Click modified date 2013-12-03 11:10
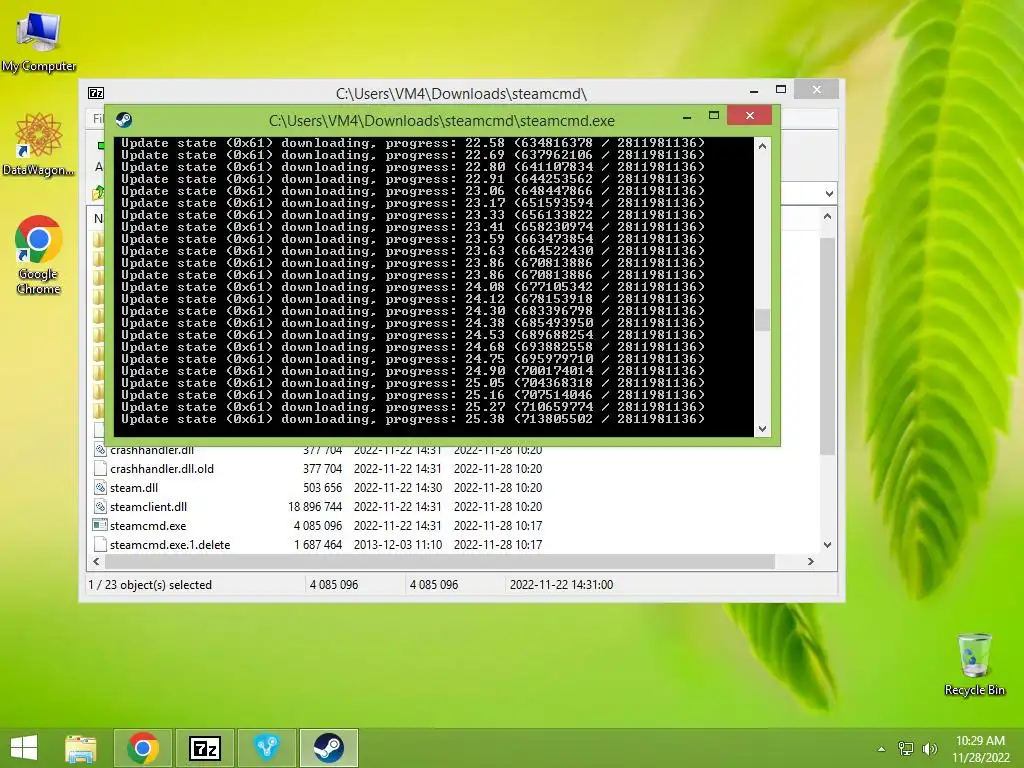Screen dimensions: 1024x768 pyautogui.click(x=398, y=545)
